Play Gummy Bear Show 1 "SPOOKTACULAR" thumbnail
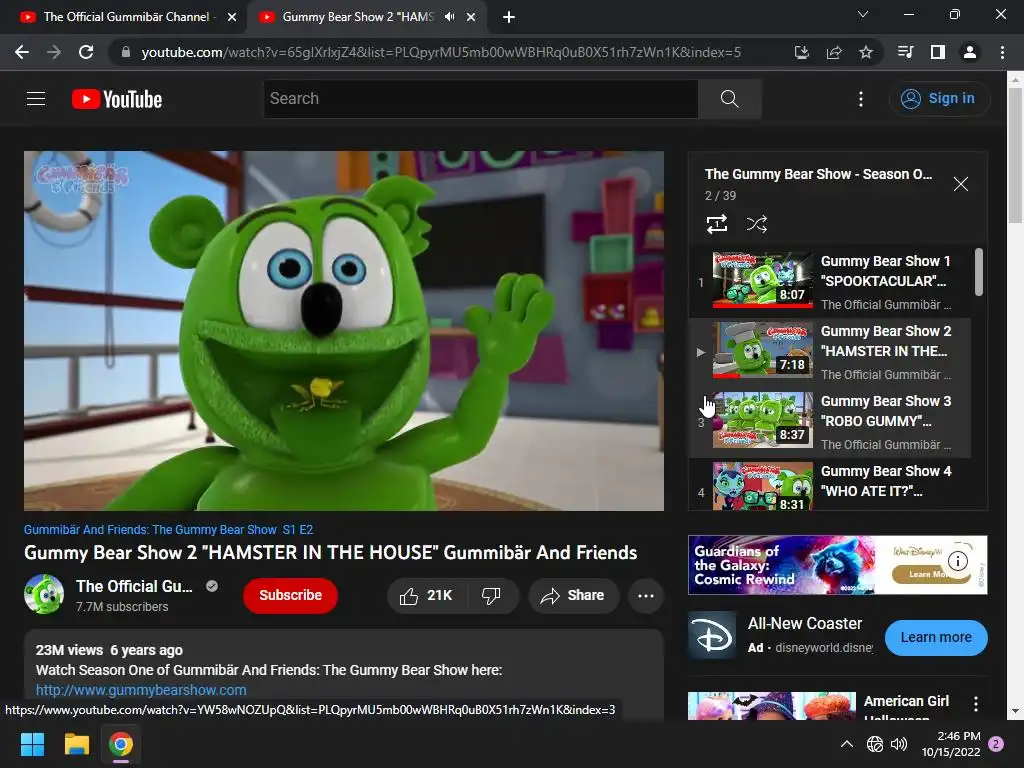1024x768 pixels. coord(763,280)
